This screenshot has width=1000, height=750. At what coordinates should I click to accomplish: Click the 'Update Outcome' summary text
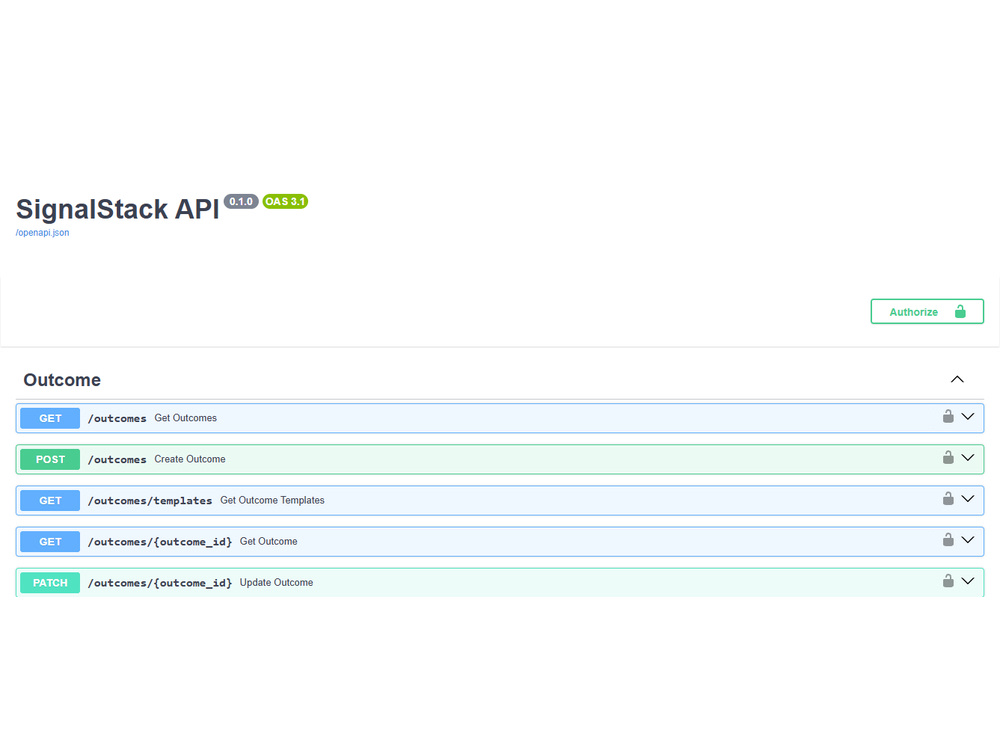click(x=276, y=583)
